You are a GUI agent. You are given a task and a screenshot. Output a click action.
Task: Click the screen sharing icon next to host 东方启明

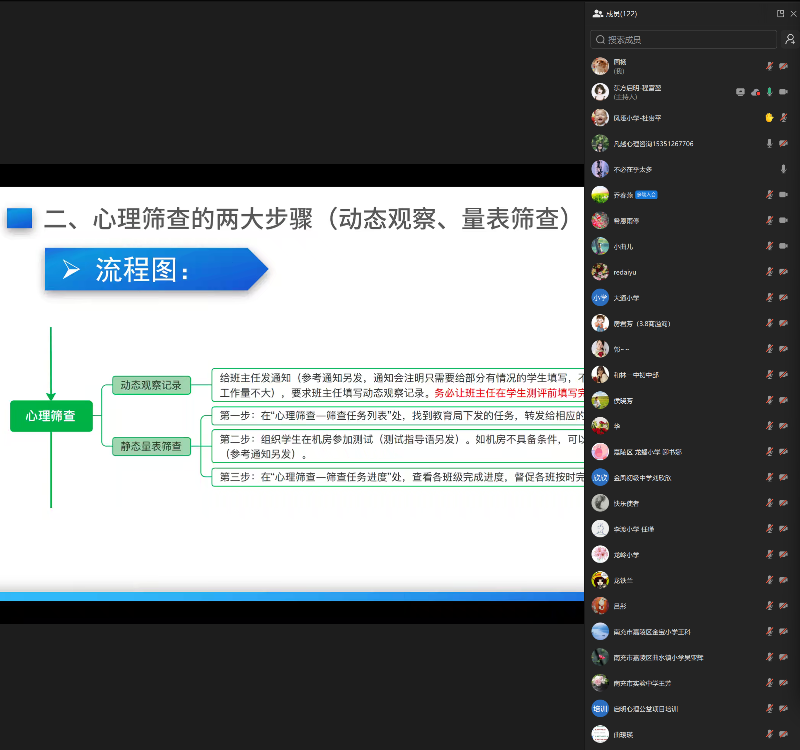coord(741,92)
